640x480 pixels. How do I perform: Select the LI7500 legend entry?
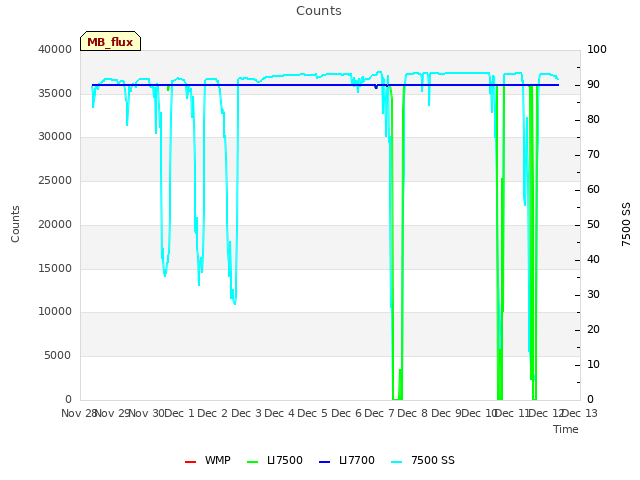click(275, 460)
